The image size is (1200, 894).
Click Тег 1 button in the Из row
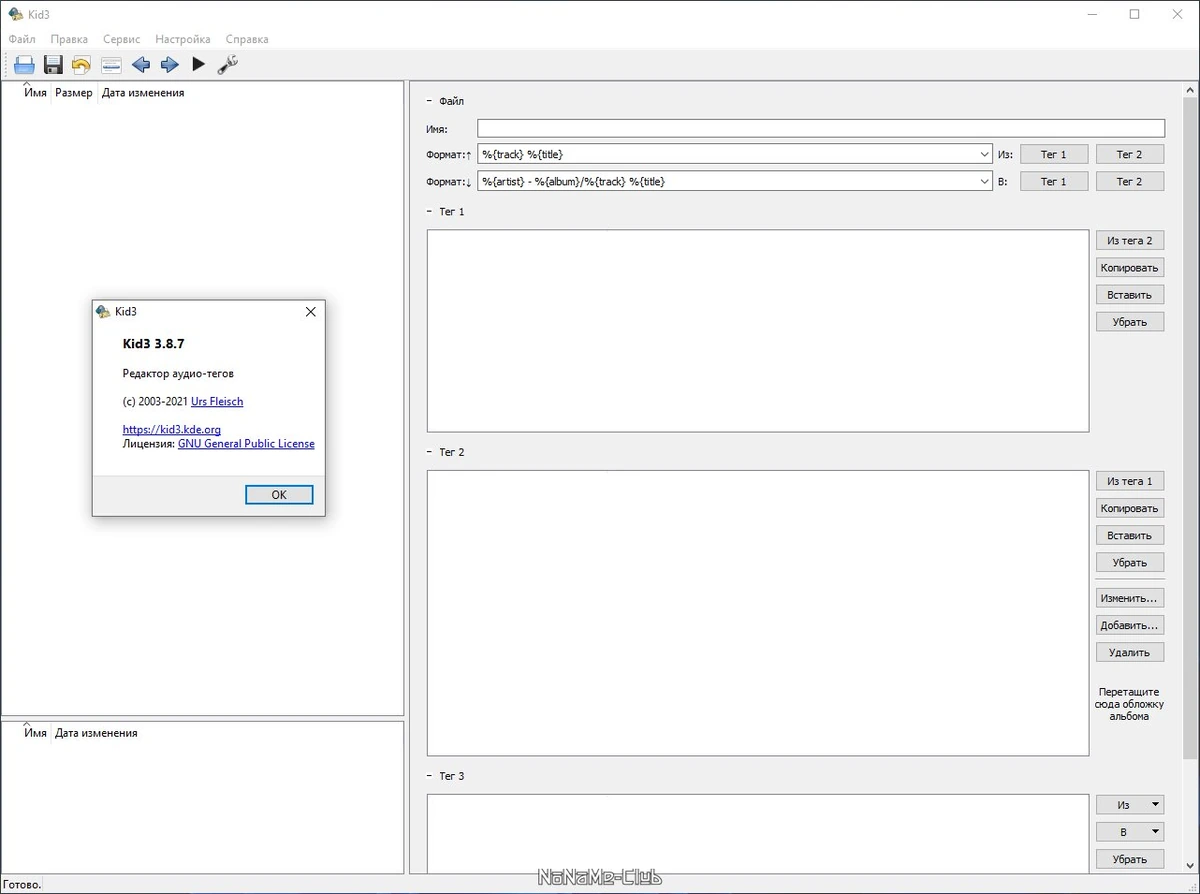[x=1054, y=154]
